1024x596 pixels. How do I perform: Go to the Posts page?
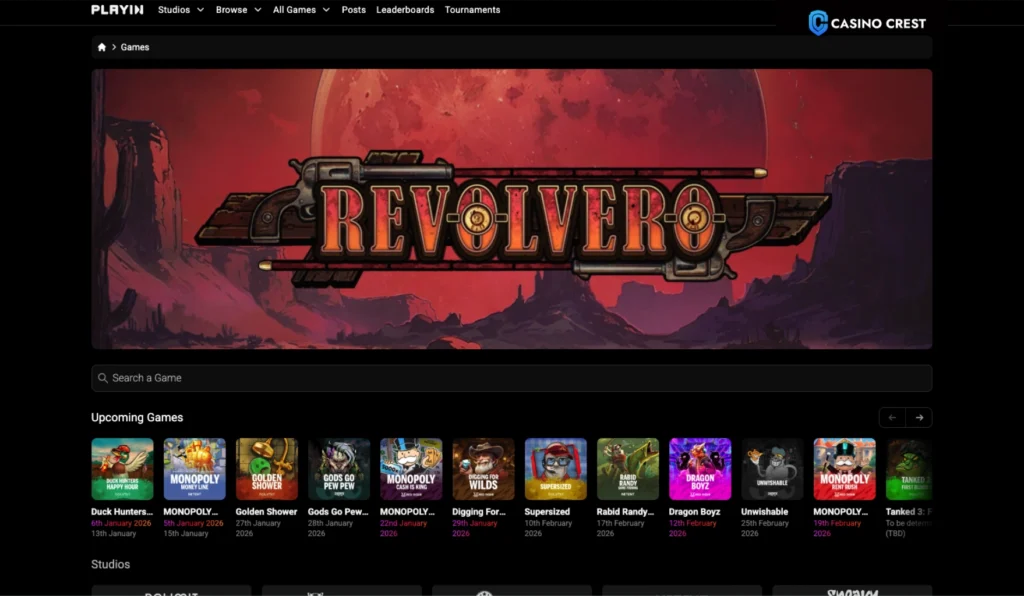(353, 10)
